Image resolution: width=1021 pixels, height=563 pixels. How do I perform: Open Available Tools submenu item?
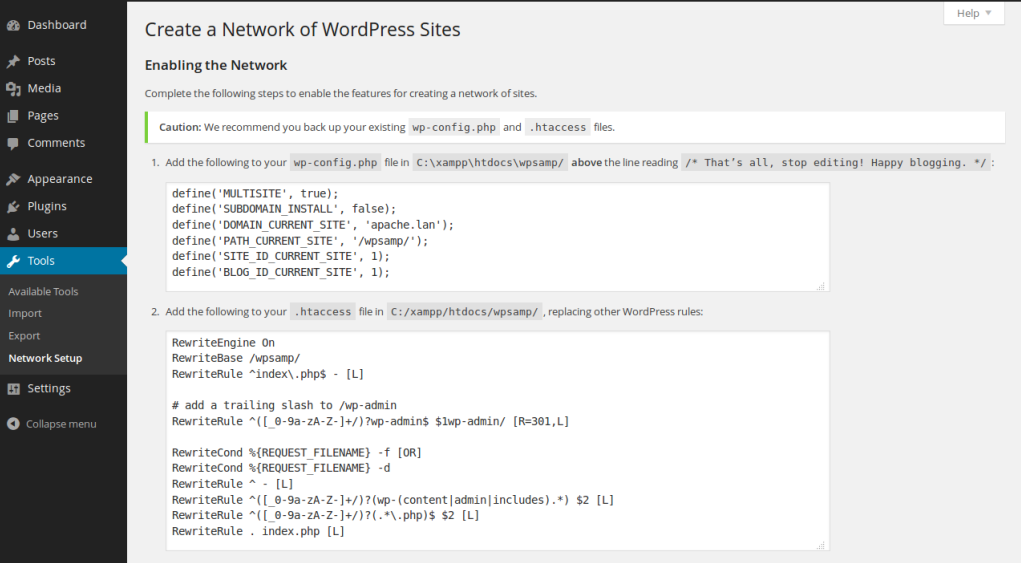(x=43, y=292)
